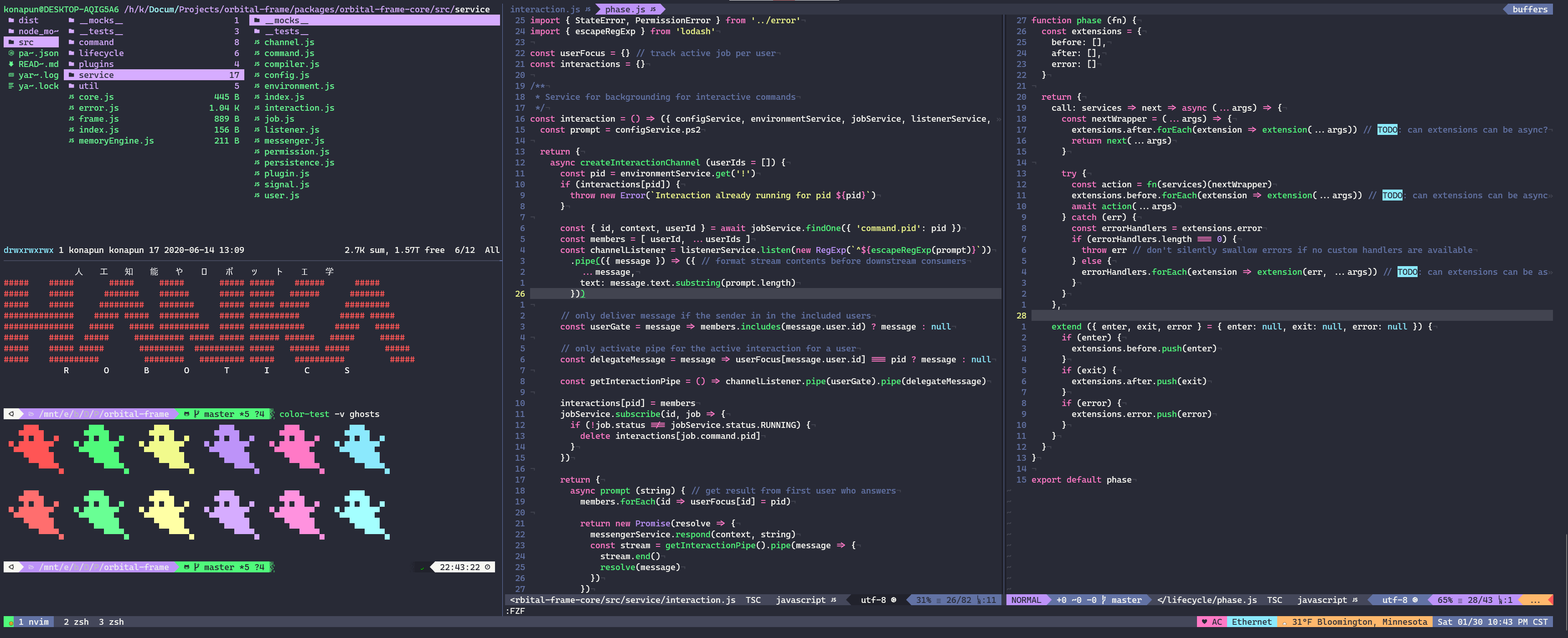Open the lifecycle folder in ranger
Screen dimensions: 1568x638
[101, 53]
